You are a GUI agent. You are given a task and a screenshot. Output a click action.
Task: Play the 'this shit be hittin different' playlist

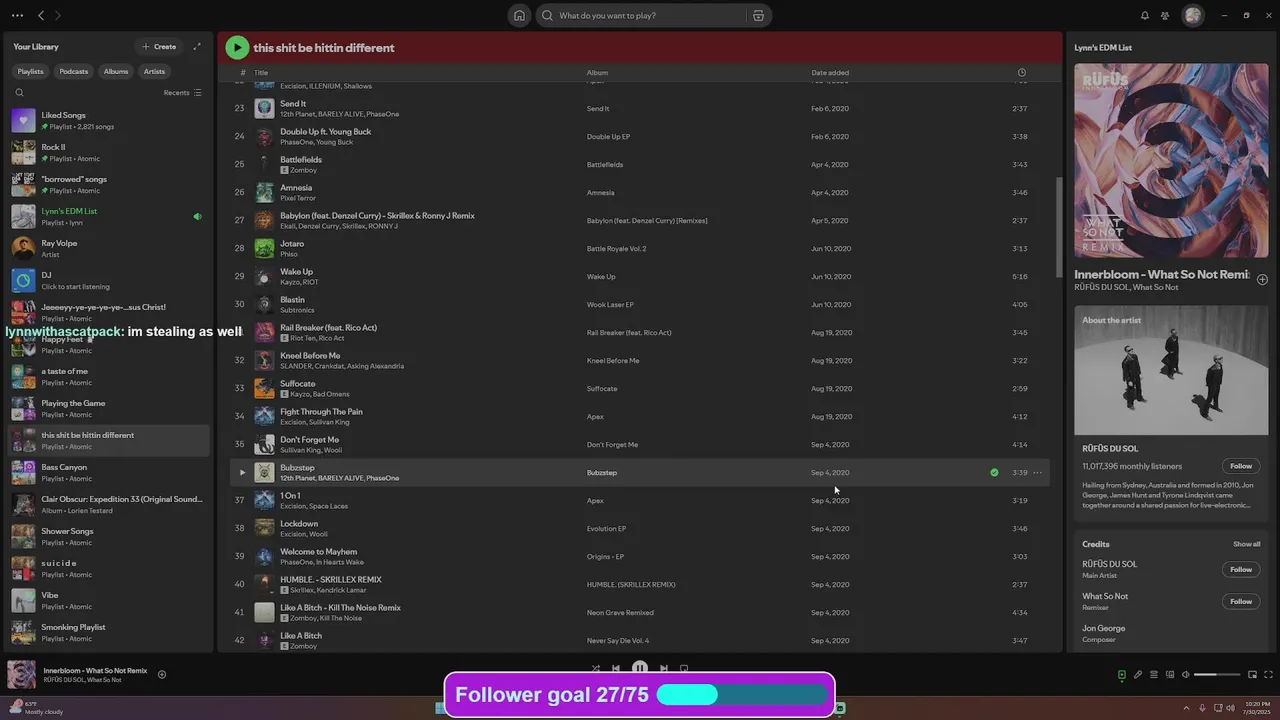[237, 47]
